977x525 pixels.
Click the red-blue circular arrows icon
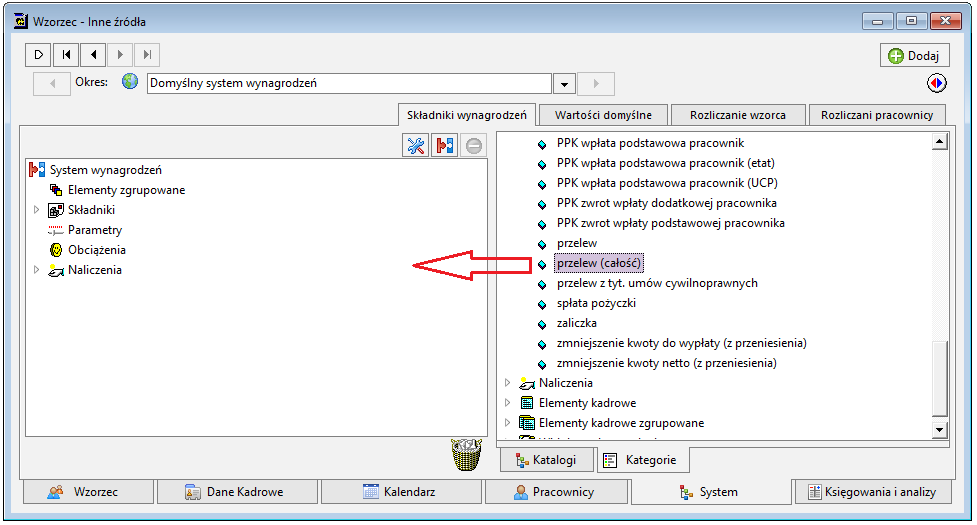(936, 83)
